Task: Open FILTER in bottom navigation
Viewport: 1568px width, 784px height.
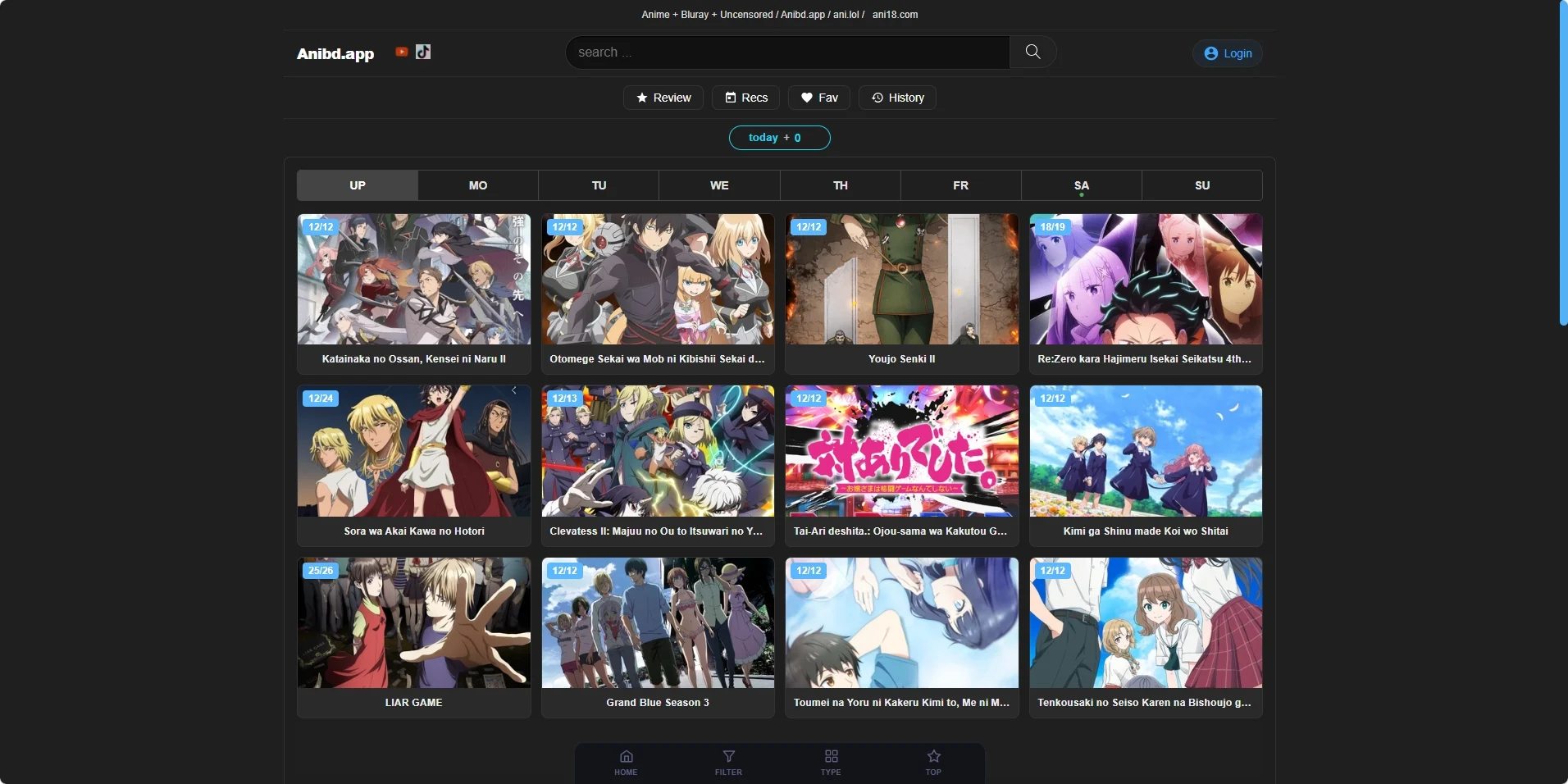Action: 728,763
